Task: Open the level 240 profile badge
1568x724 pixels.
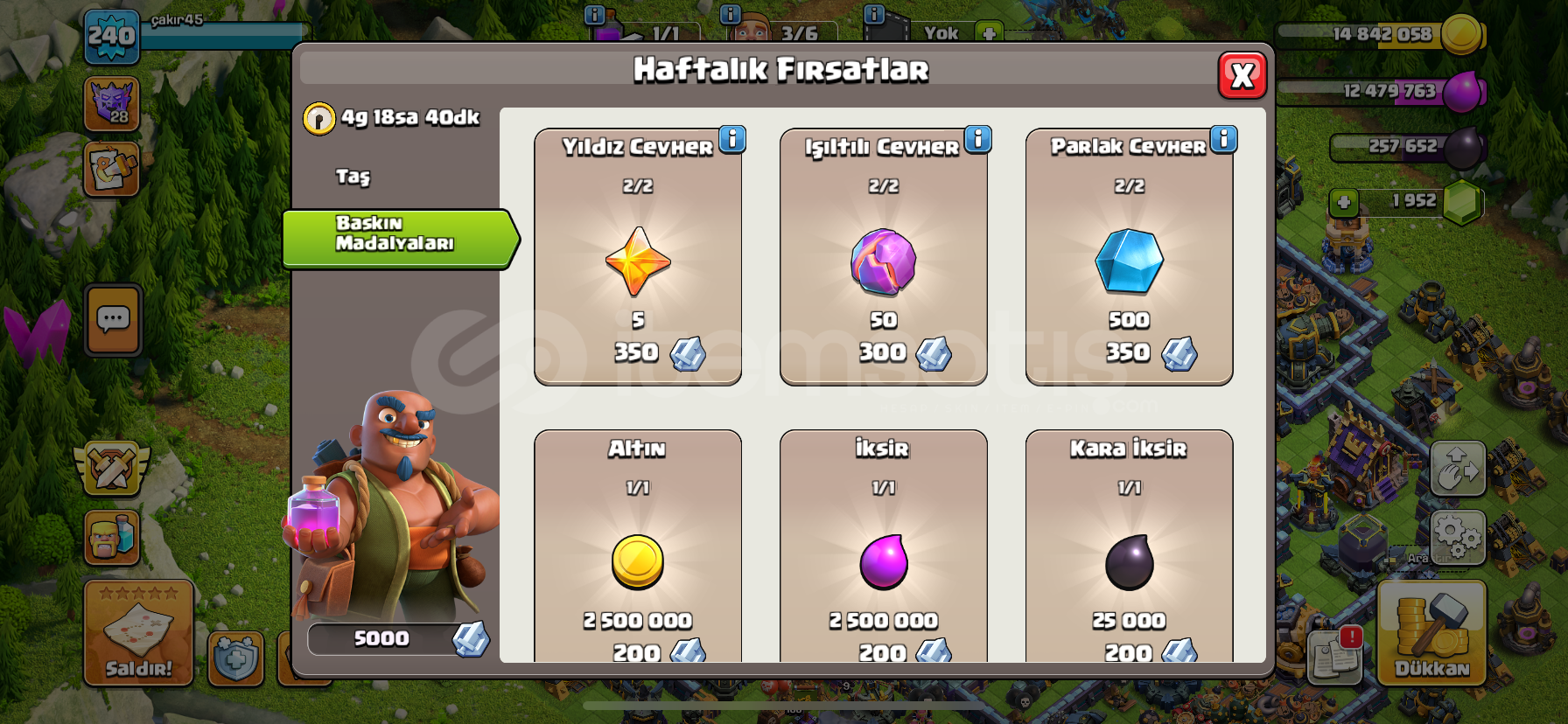Action: point(112,37)
